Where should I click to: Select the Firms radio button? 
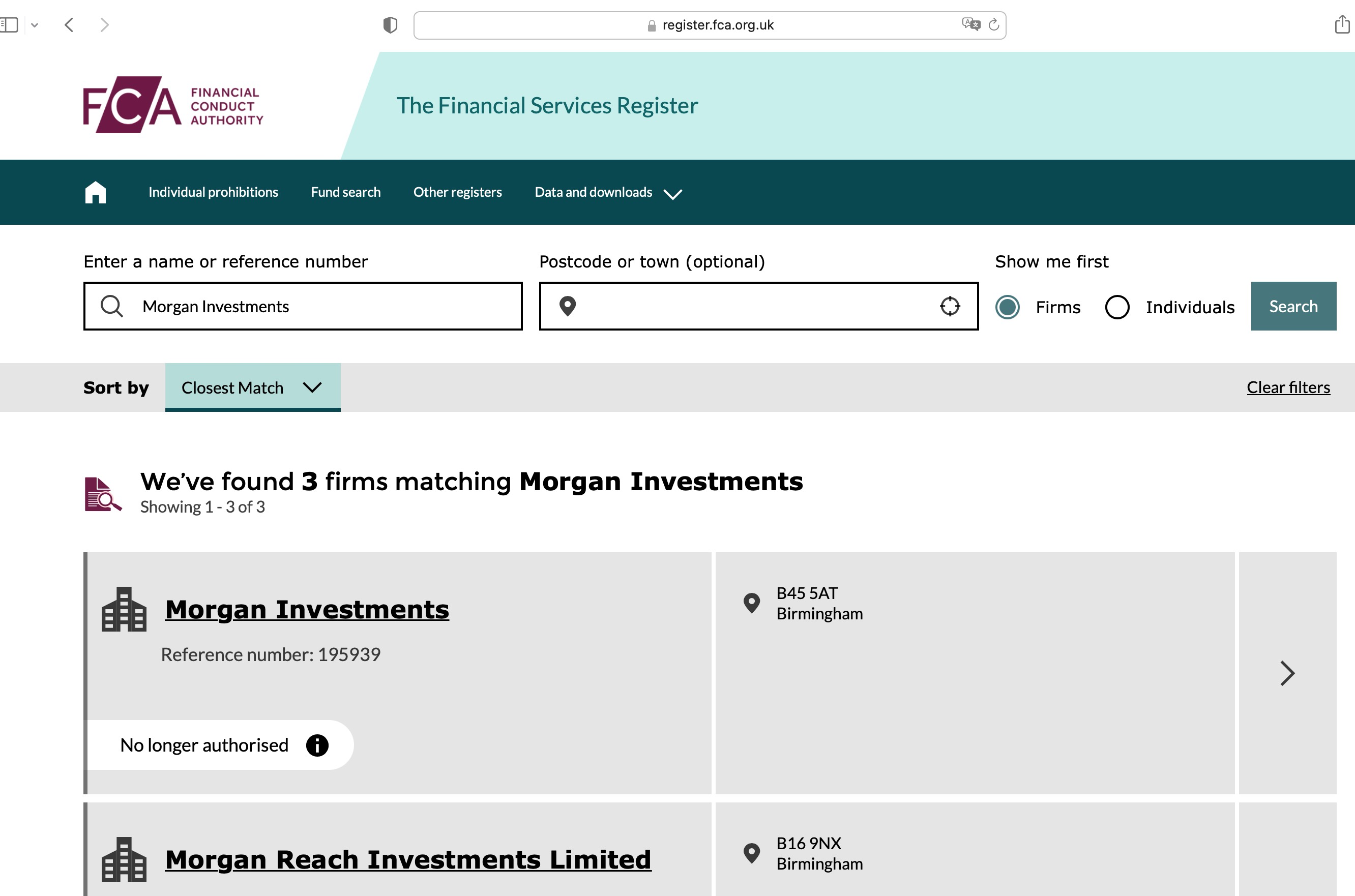coord(1008,307)
